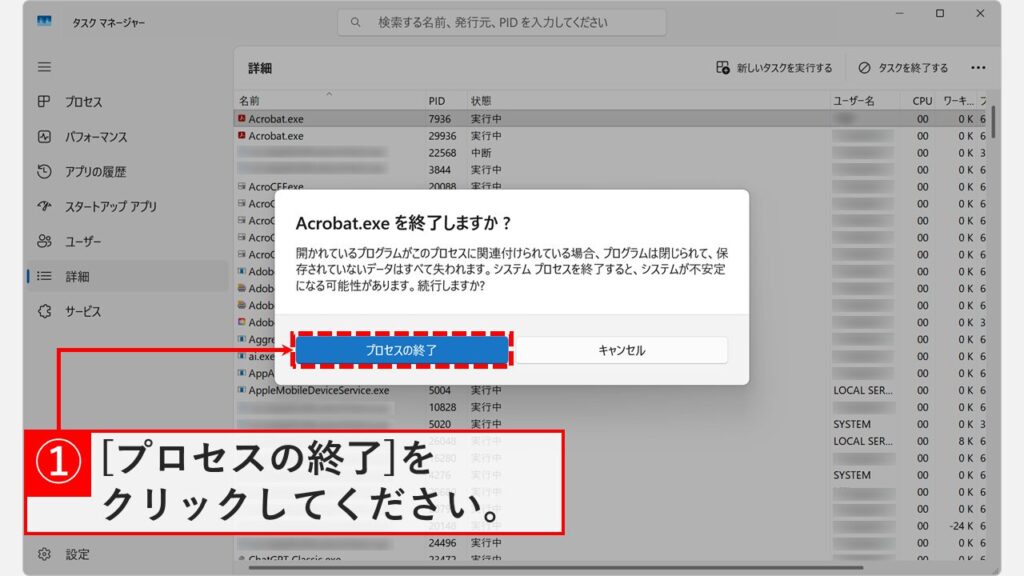
Task: Open the hamburger navigation menu
Action: [44, 67]
